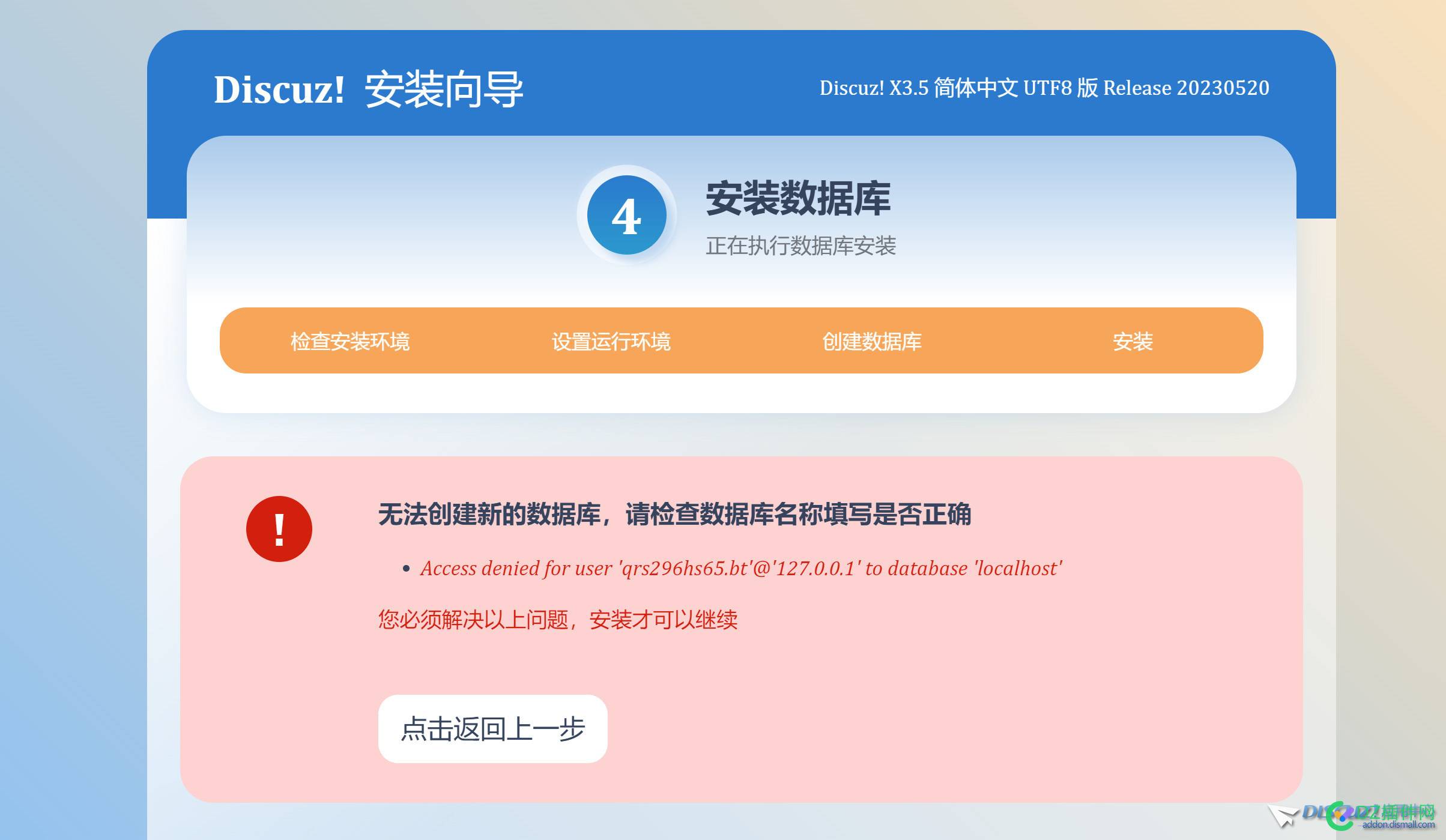Click the red exclamation error icon
This screenshot has width=1446, height=840.
pyautogui.click(x=279, y=529)
